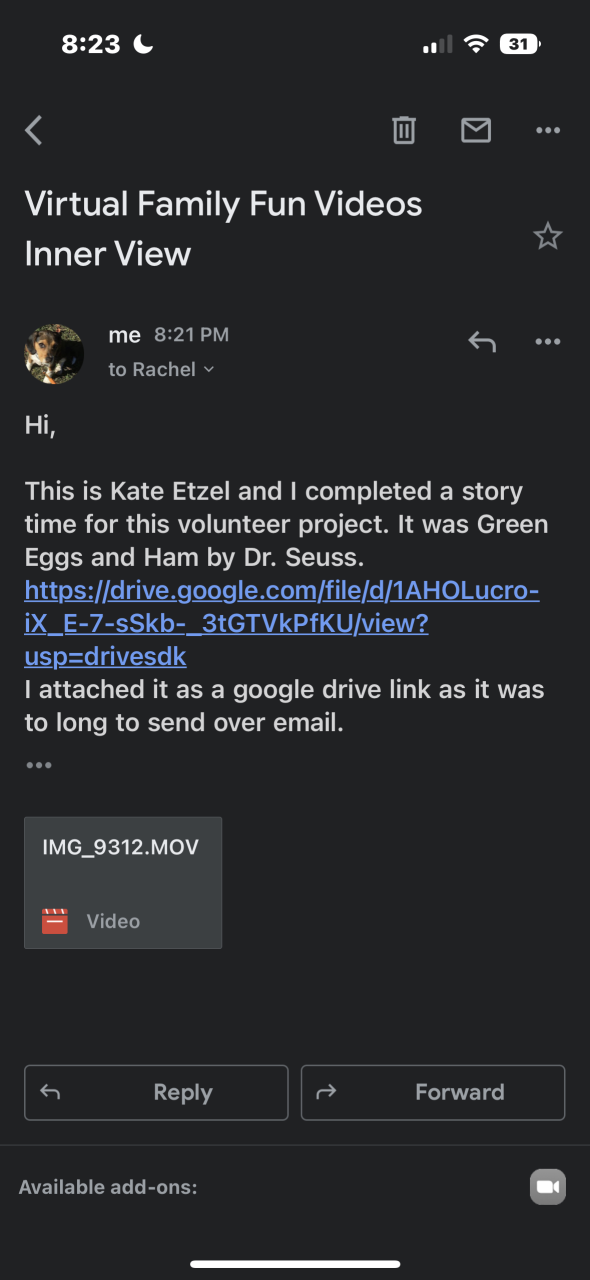Tap the Forward button
This screenshot has height=1280, width=590.
tap(433, 1092)
